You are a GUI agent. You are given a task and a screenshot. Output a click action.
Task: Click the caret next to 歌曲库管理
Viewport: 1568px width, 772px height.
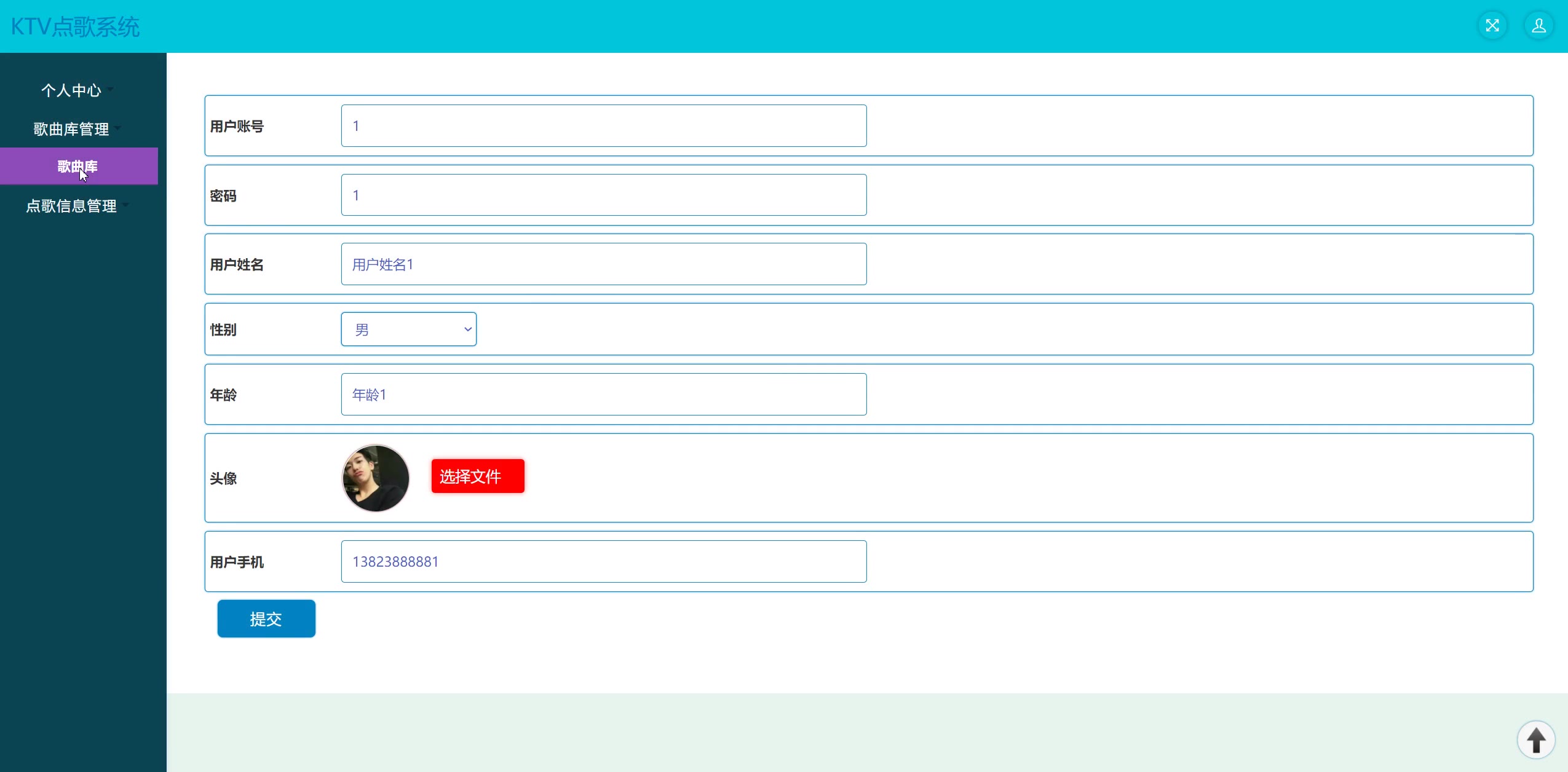118,128
